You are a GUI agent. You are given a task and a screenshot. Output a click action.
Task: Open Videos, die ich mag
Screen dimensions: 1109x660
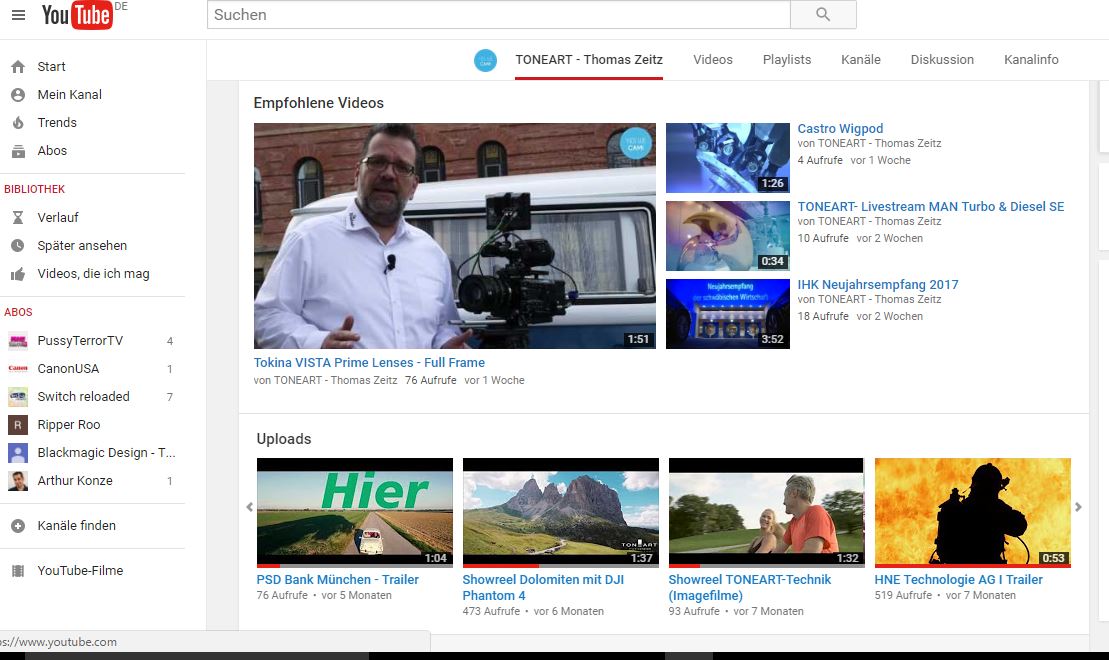coord(93,274)
